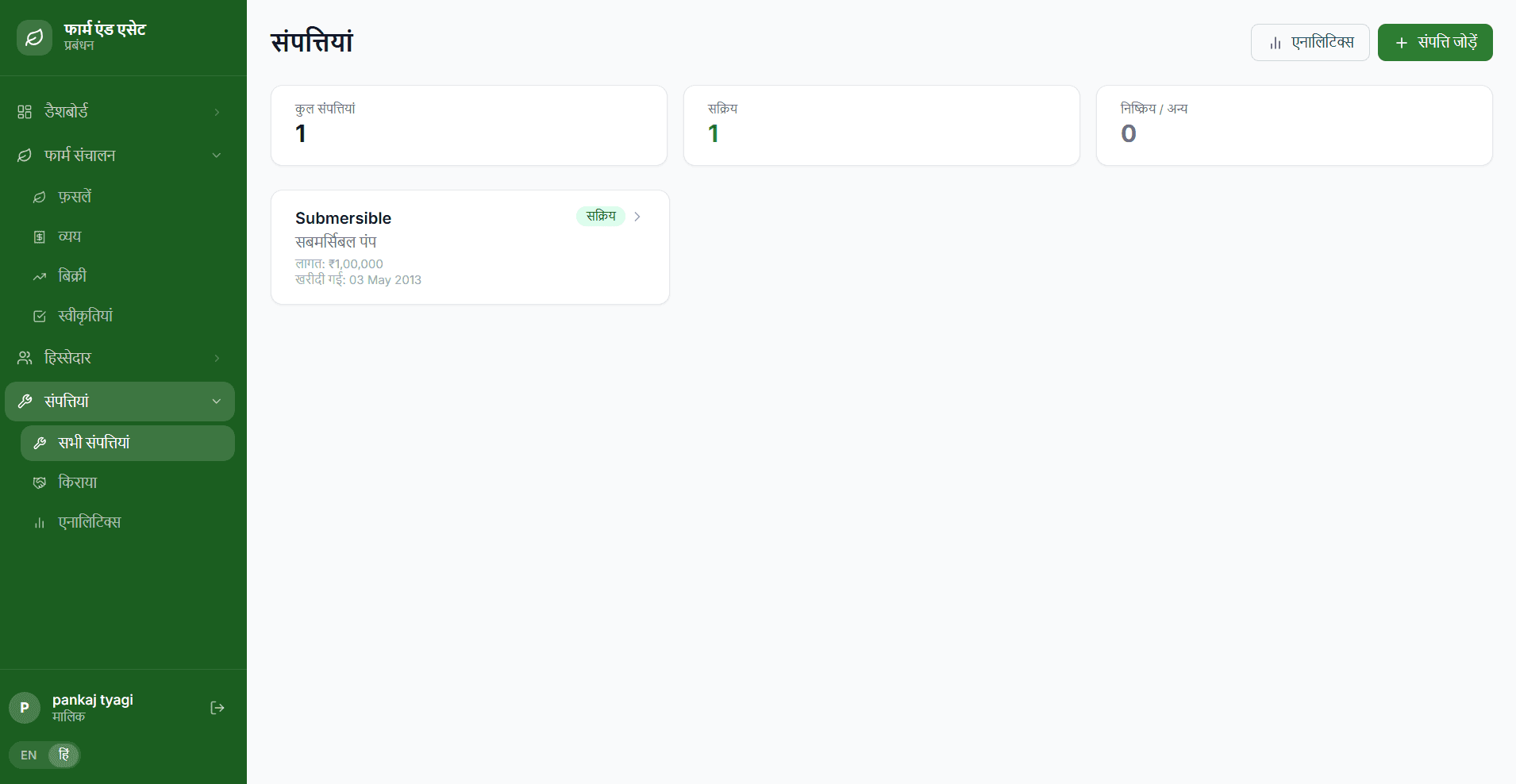The height and width of the screenshot is (784, 1516).
Task: Click the सक्रिय status badge on Submersible
Action: click(601, 216)
